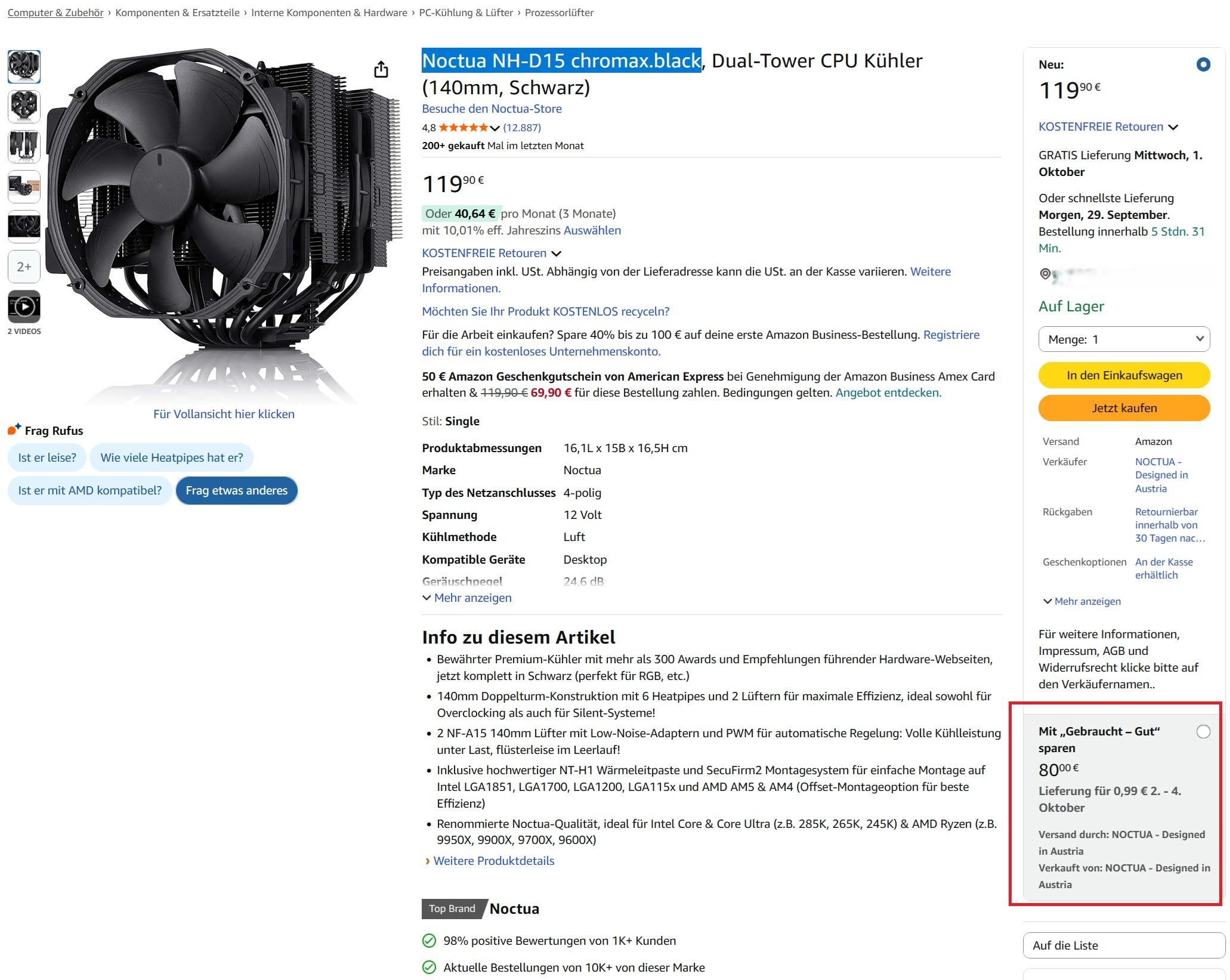Go to 'Computer & Zubehör' breadcrumb

point(55,13)
